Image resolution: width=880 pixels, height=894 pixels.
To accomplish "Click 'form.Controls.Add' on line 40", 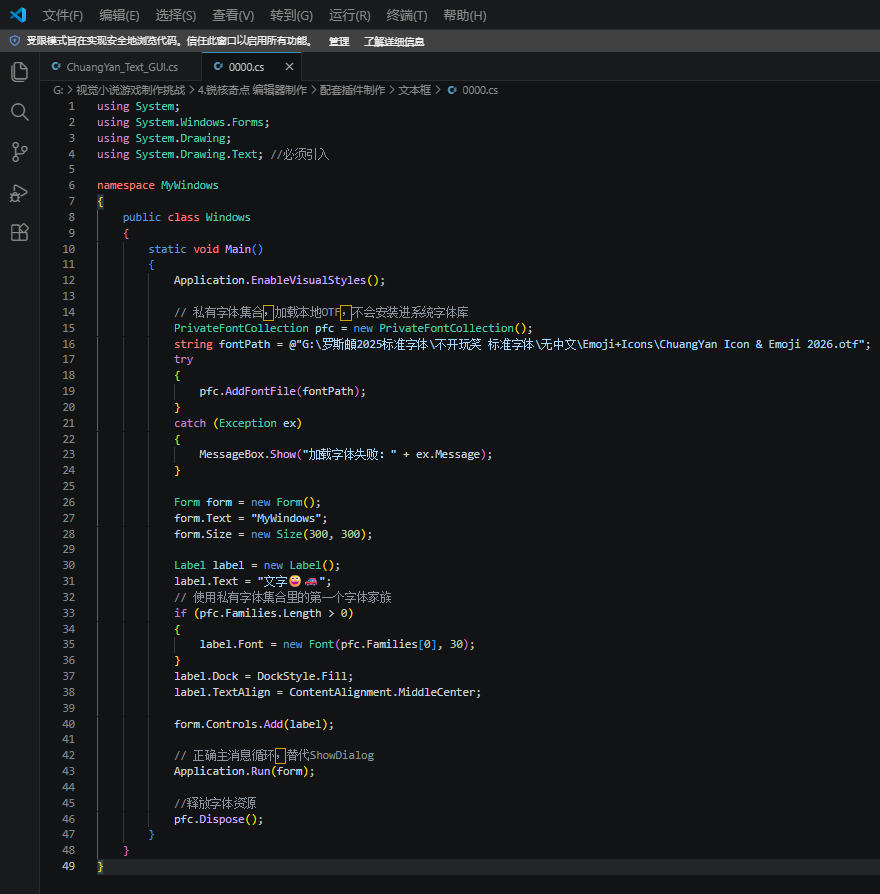I will [228, 724].
